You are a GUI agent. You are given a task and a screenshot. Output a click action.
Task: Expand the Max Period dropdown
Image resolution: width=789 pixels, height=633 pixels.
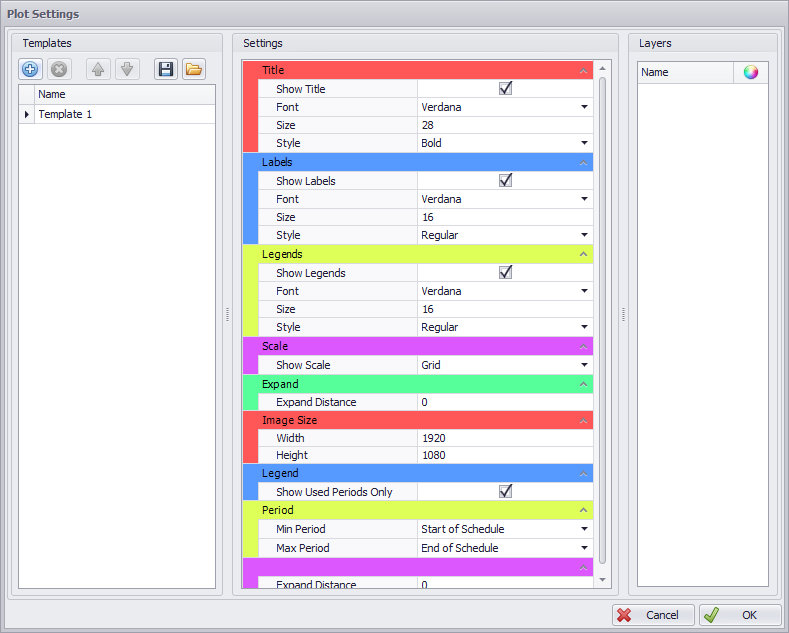point(584,548)
